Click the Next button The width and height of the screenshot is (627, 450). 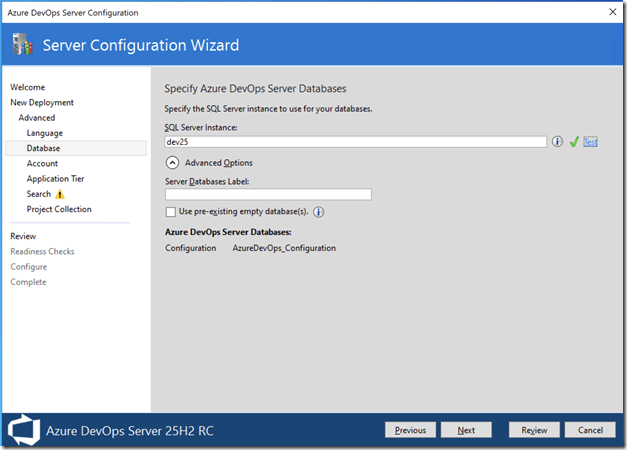coord(466,430)
